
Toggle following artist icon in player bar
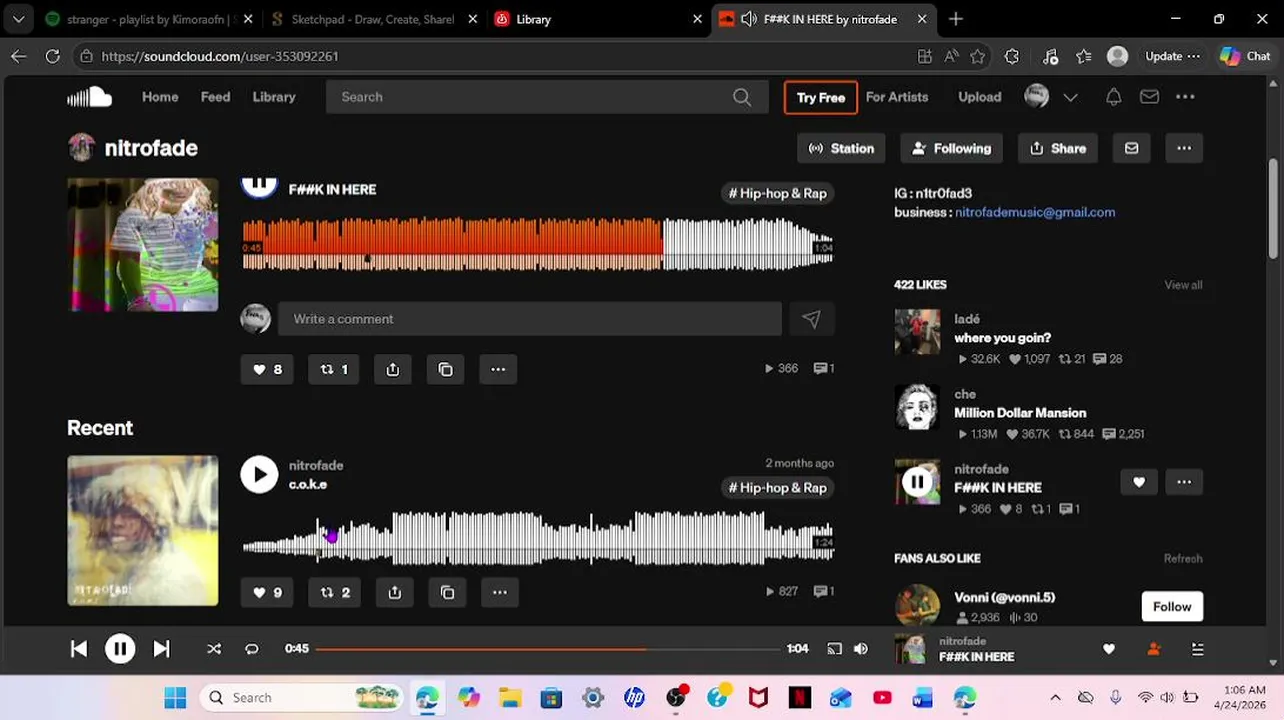[1153, 649]
